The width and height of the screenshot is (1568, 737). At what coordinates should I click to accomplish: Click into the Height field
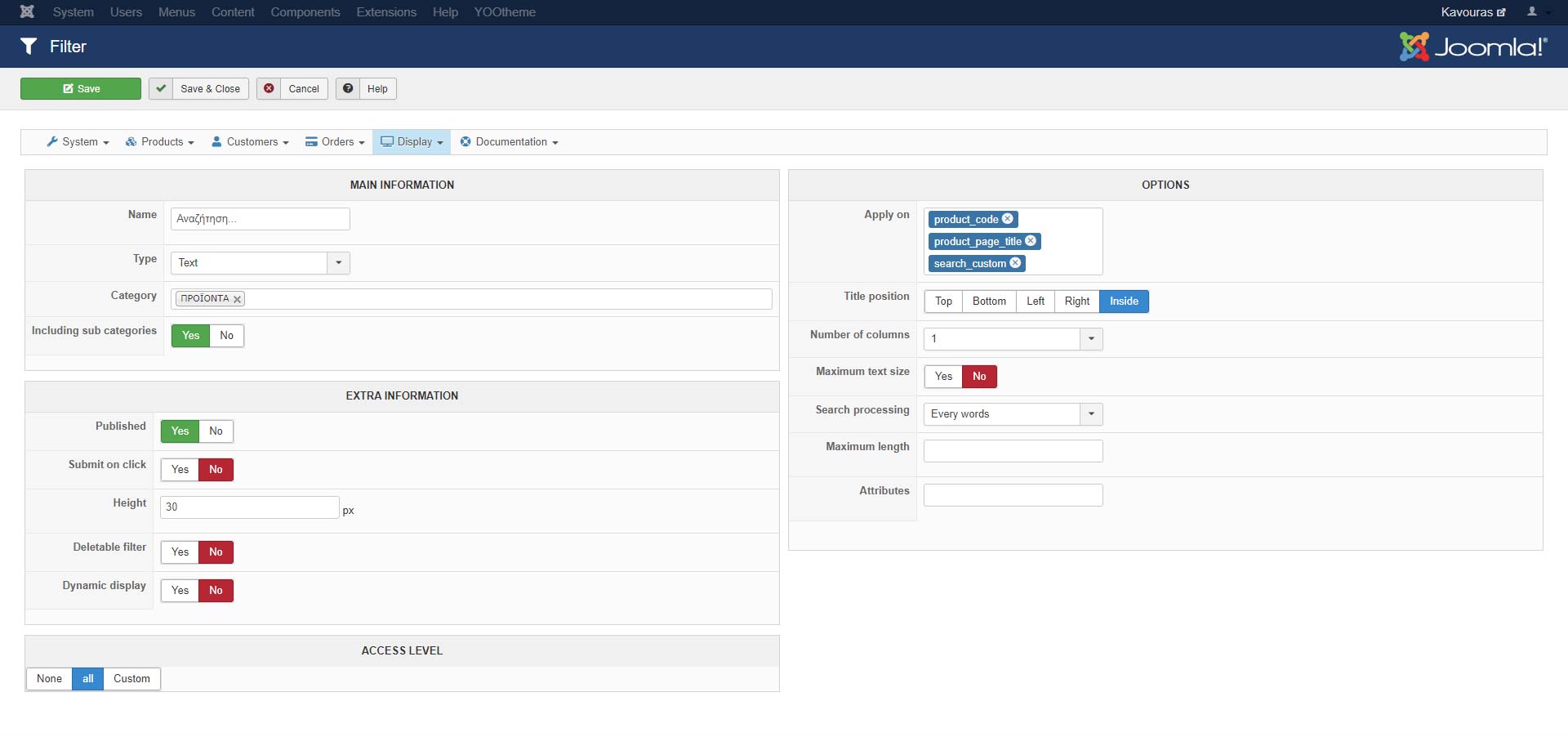[x=250, y=507]
